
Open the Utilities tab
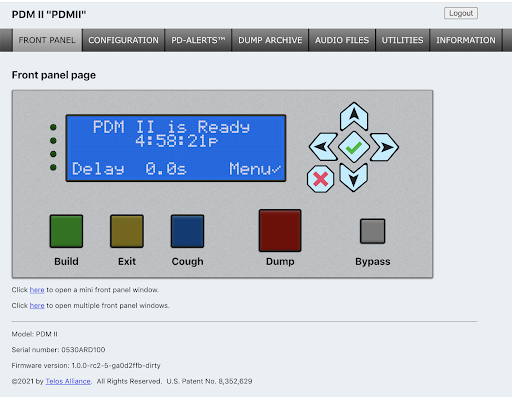click(x=402, y=40)
